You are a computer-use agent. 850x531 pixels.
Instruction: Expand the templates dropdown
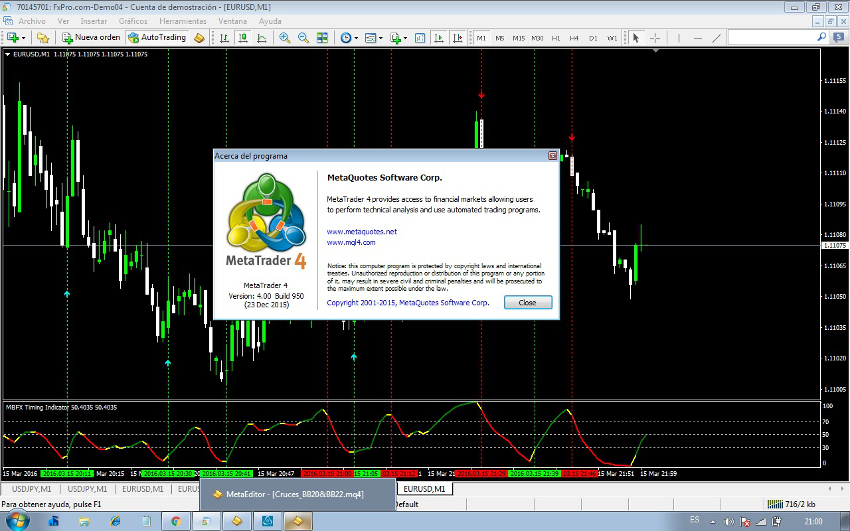(381, 38)
